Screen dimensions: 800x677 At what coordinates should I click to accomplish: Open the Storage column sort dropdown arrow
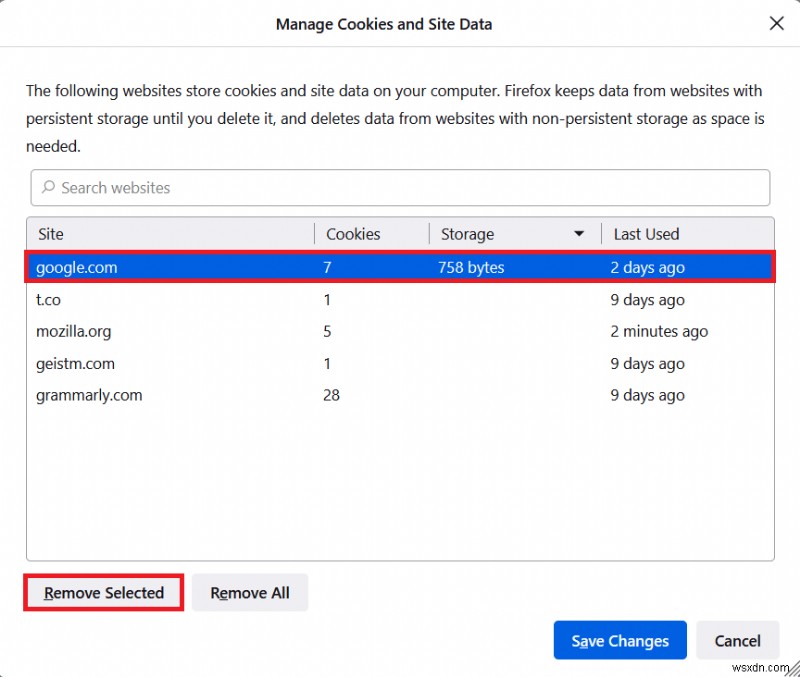pyautogui.click(x=579, y=233)
